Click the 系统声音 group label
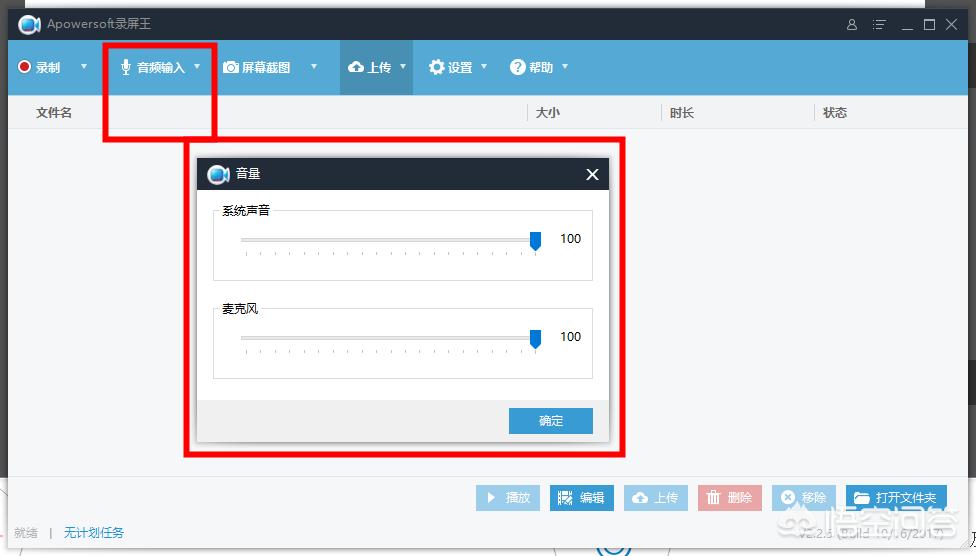The height and width of the screenshot is (556, 976). [x=246, y=210]
